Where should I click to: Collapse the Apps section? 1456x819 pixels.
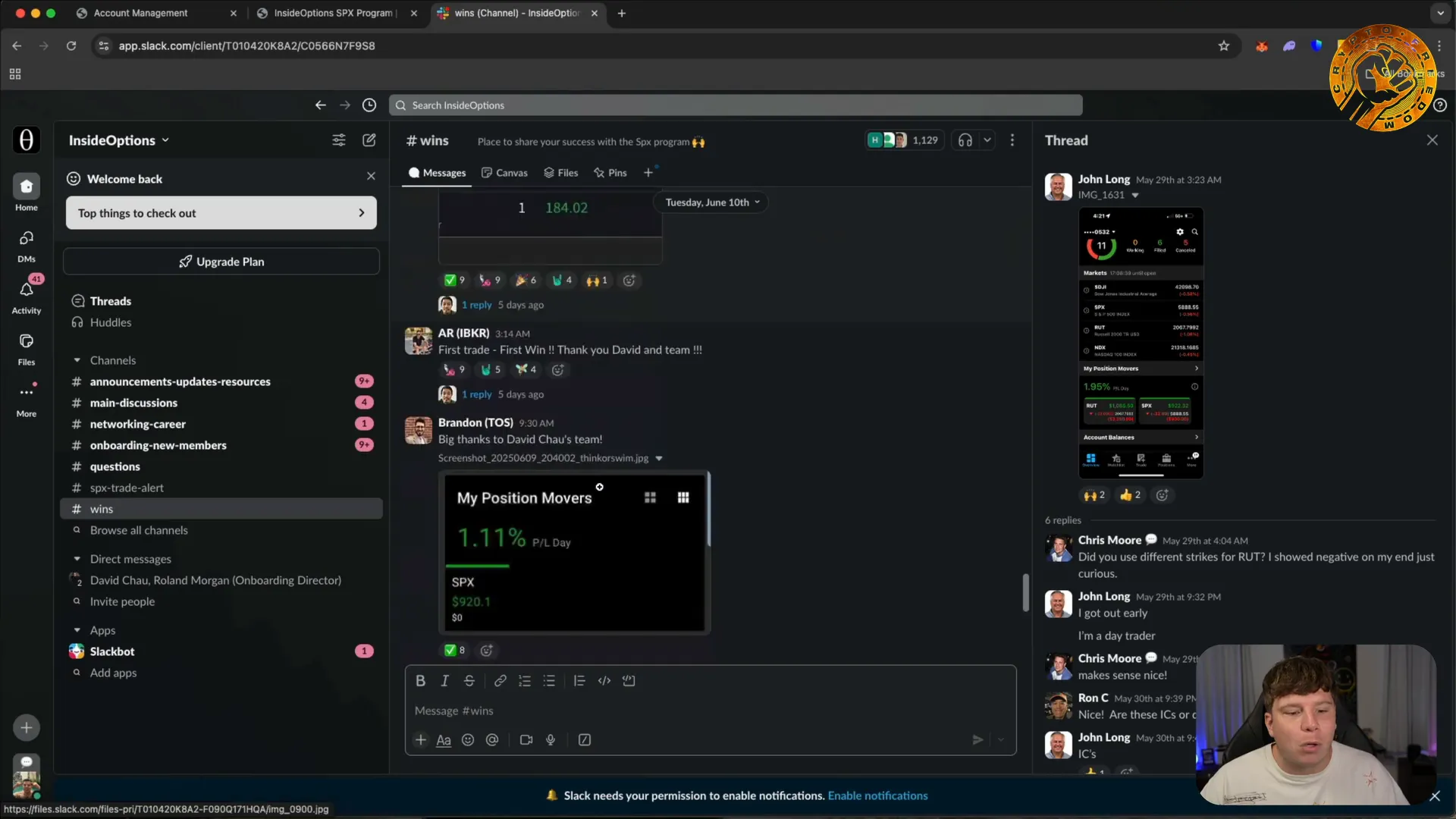77,630
